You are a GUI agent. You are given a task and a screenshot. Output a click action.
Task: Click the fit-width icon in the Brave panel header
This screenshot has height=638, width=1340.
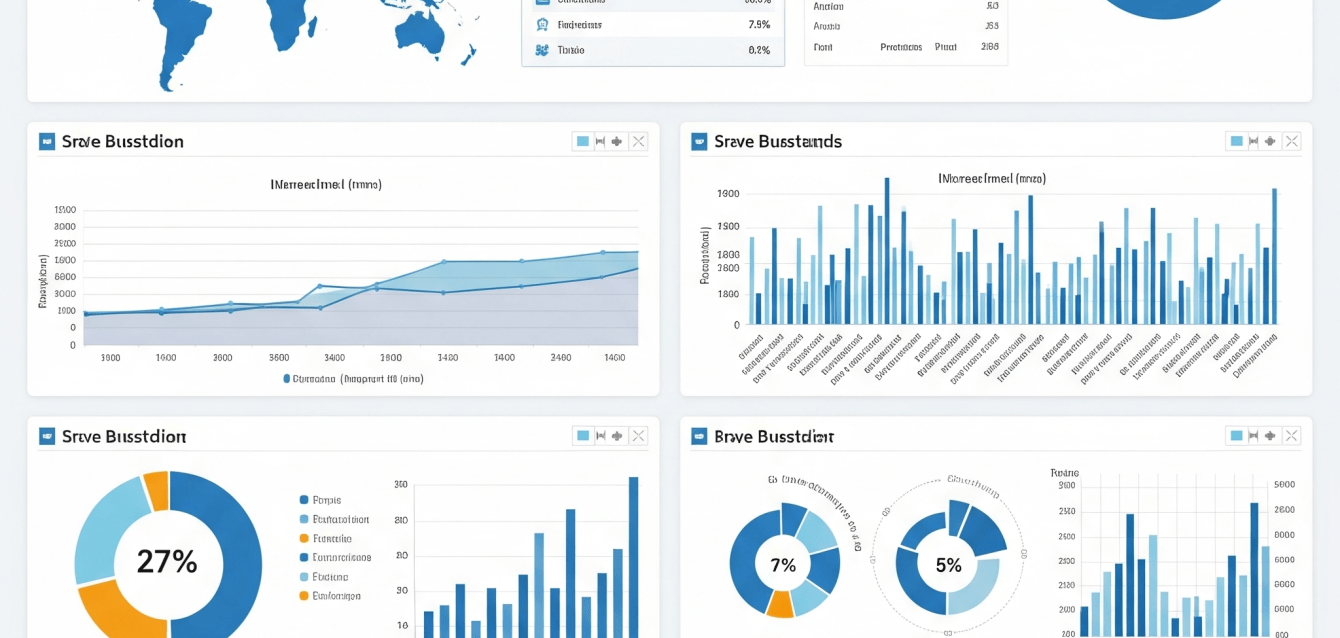coord(1253,436)
